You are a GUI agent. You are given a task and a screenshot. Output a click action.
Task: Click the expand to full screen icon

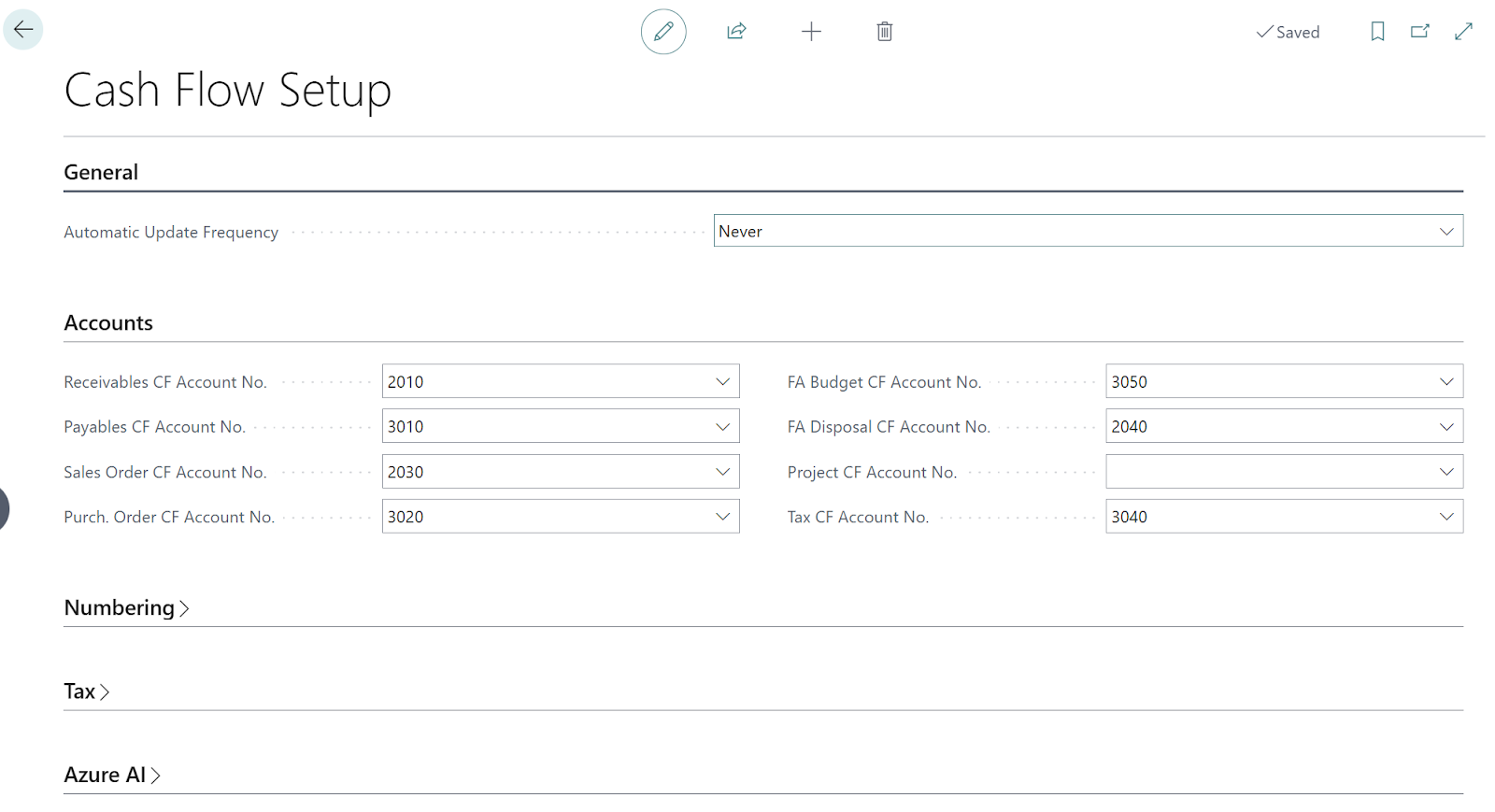1463,32
